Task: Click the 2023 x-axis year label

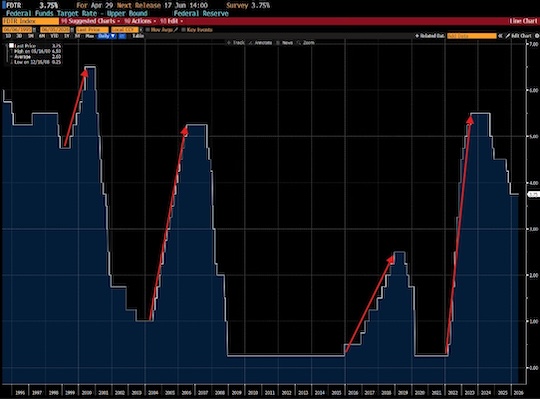Action: (x=469, y=392)
